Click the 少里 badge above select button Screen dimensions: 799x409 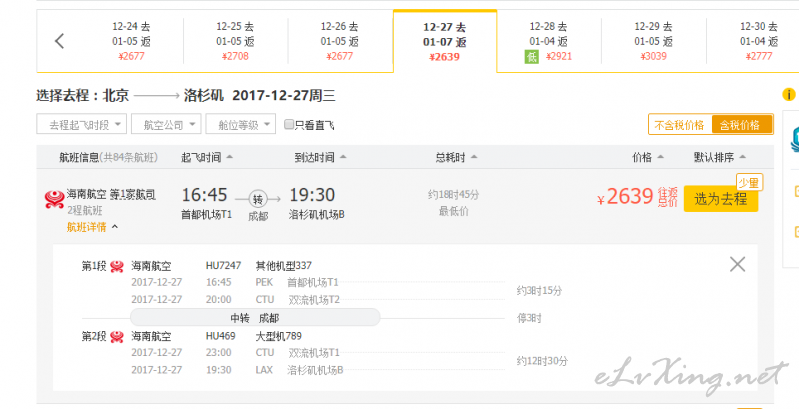pyautogui.click(x=749, y=182)
